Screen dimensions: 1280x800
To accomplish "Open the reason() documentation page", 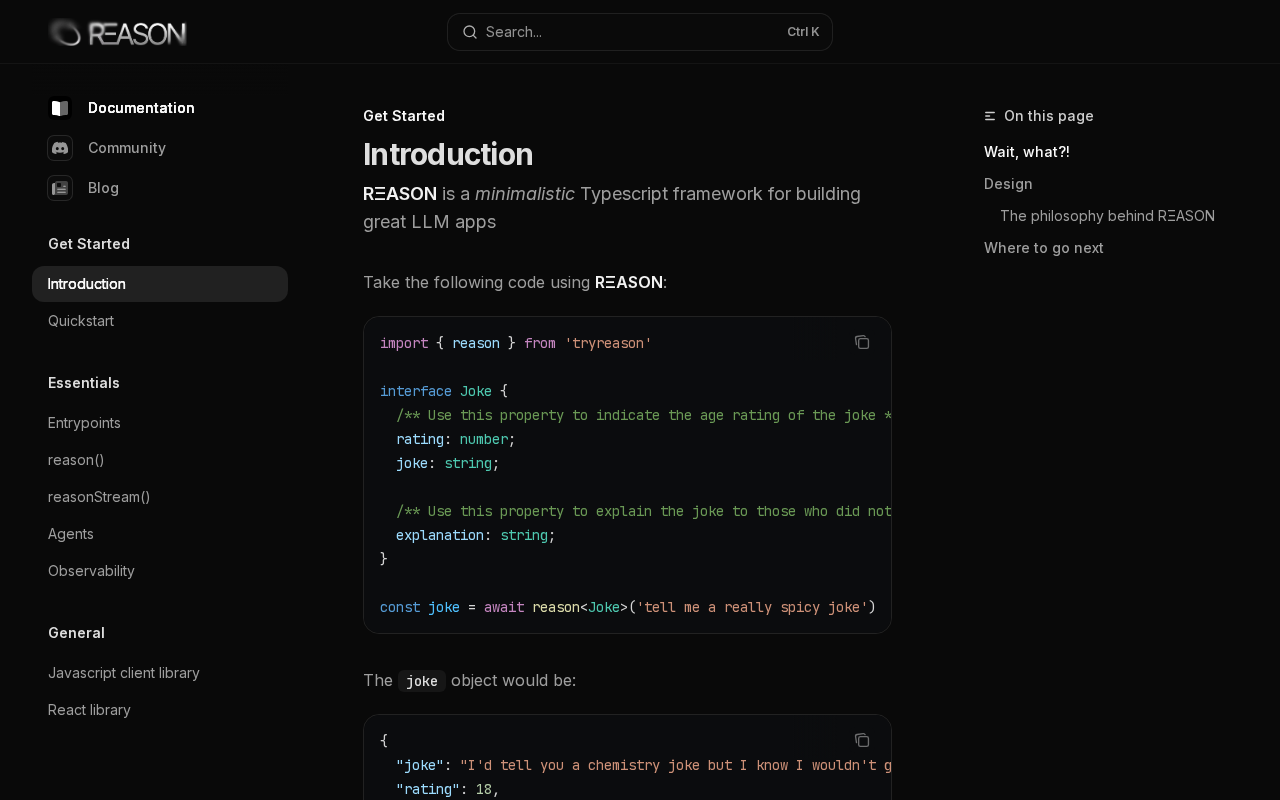I will pos(76,460).
